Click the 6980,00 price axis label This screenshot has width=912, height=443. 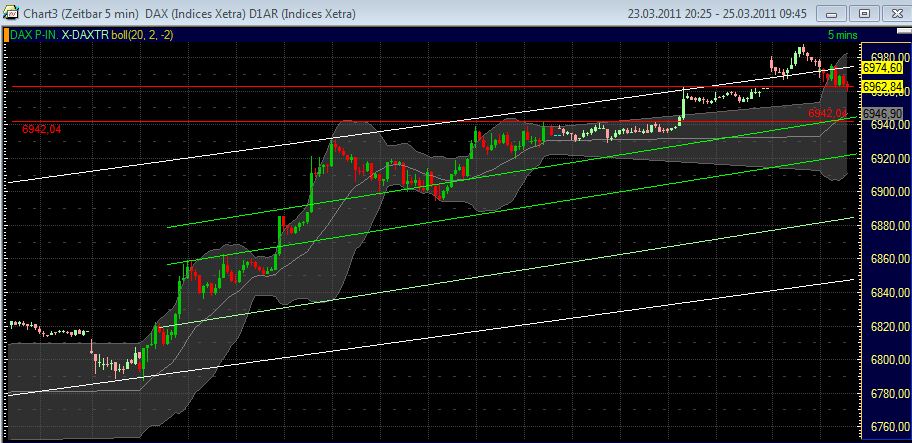(x=890, y=57)
